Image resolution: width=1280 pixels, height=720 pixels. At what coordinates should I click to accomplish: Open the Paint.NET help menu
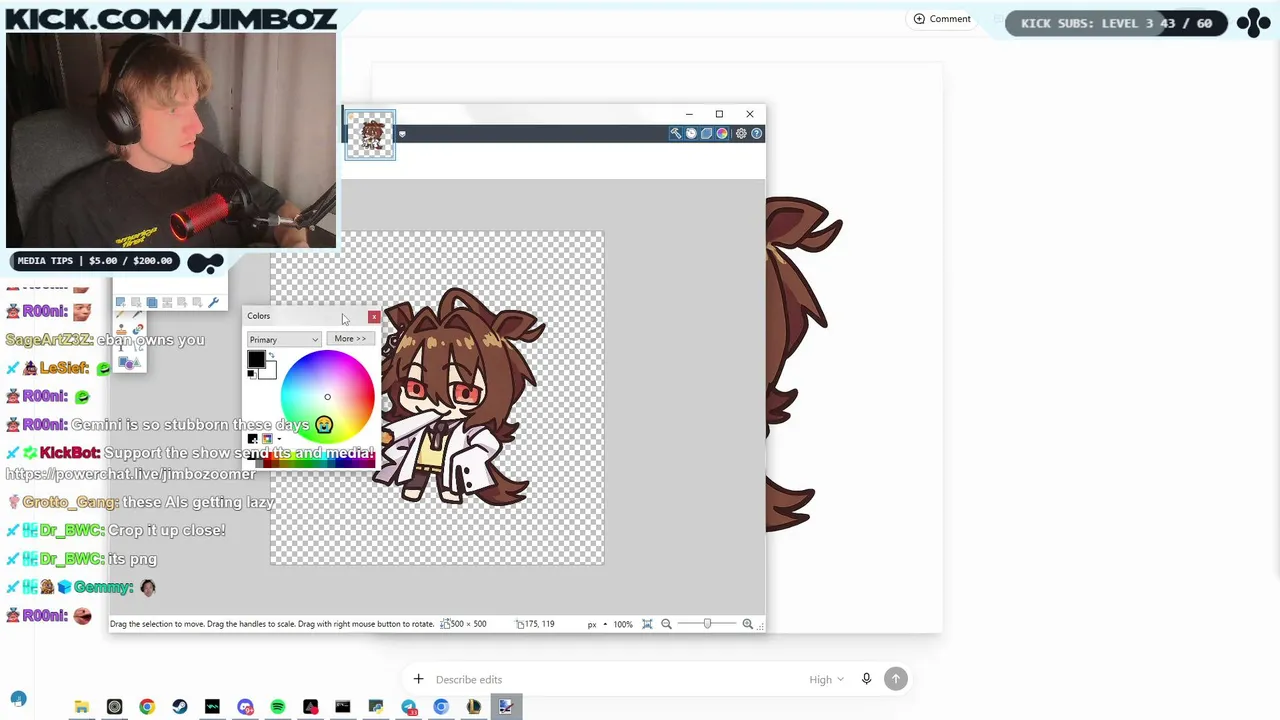point(756,133)
